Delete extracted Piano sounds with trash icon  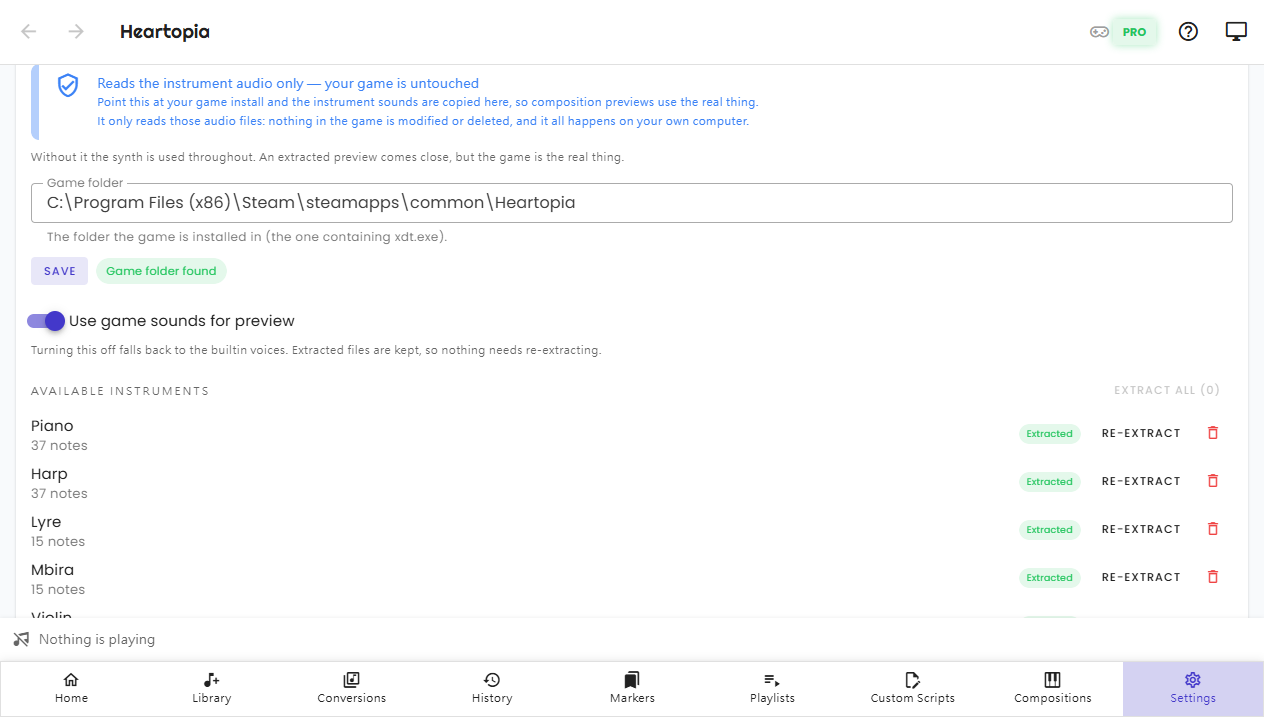1213,433
